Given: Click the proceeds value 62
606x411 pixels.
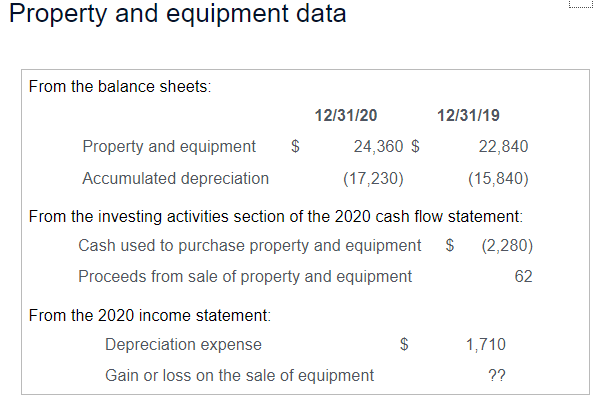Looking at the screenshot, I should pos(523,276).
